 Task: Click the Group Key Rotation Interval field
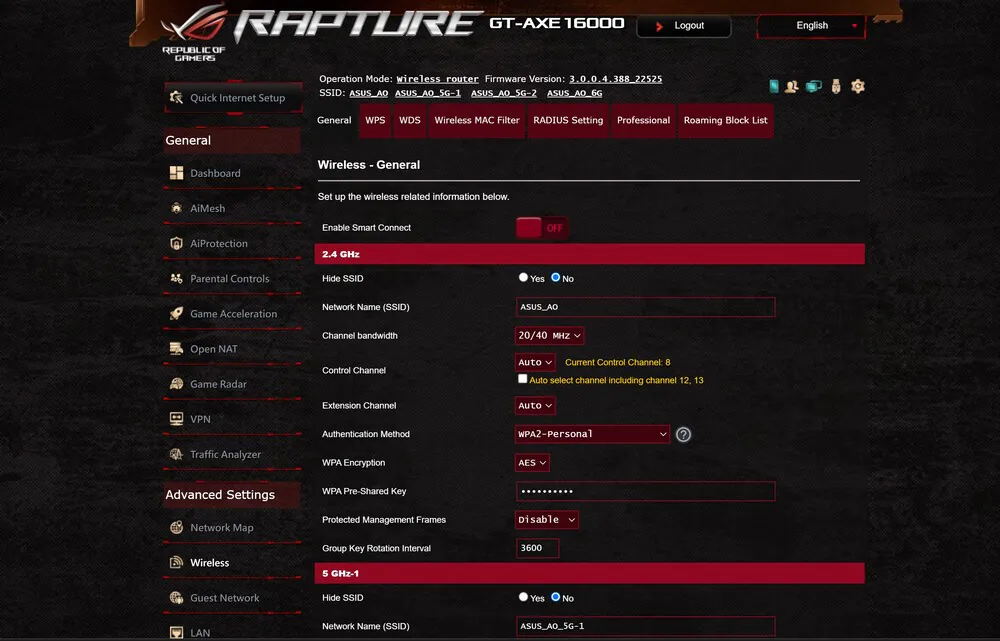(x=538, y=548)
